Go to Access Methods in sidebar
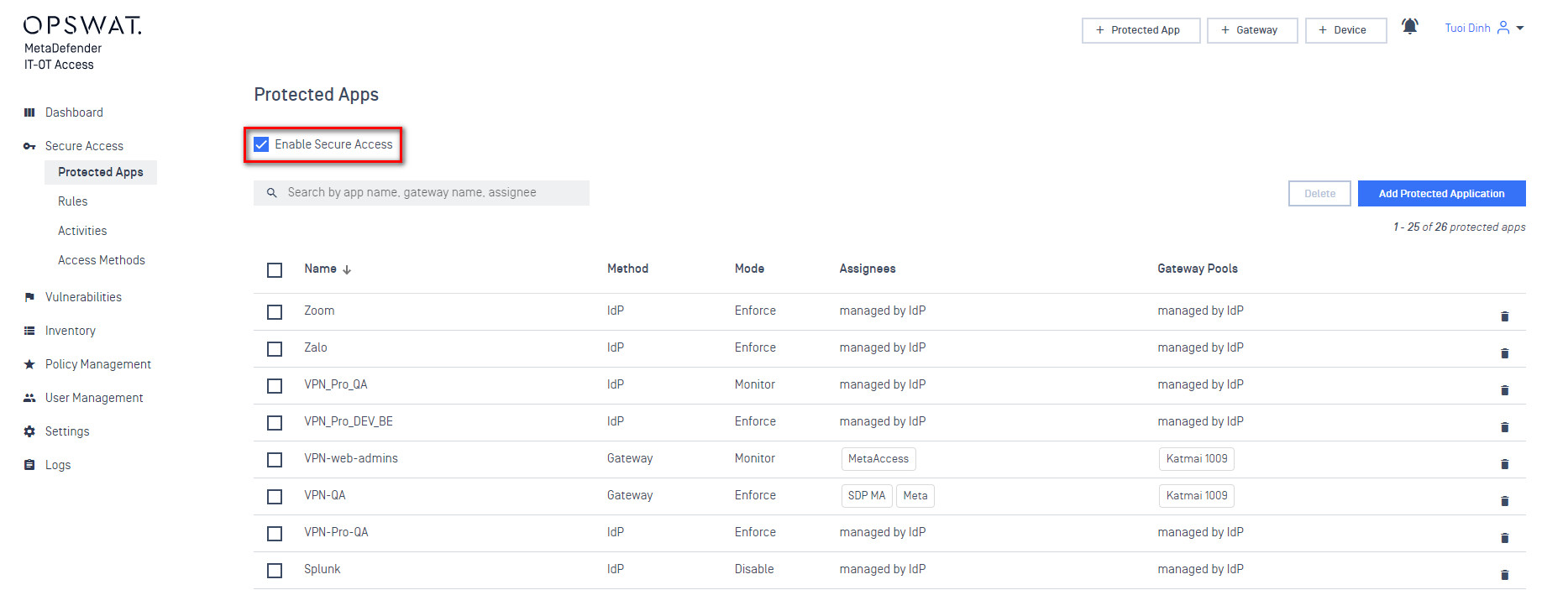Viewport: 1568px width, 590px height. (102, 260)
